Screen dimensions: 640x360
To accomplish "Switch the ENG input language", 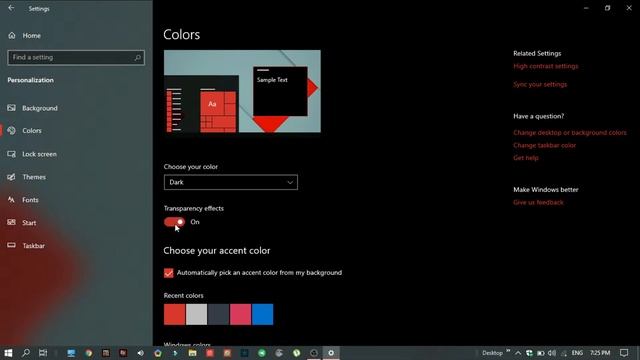I will pyautogui.click(x=577, y=353).
